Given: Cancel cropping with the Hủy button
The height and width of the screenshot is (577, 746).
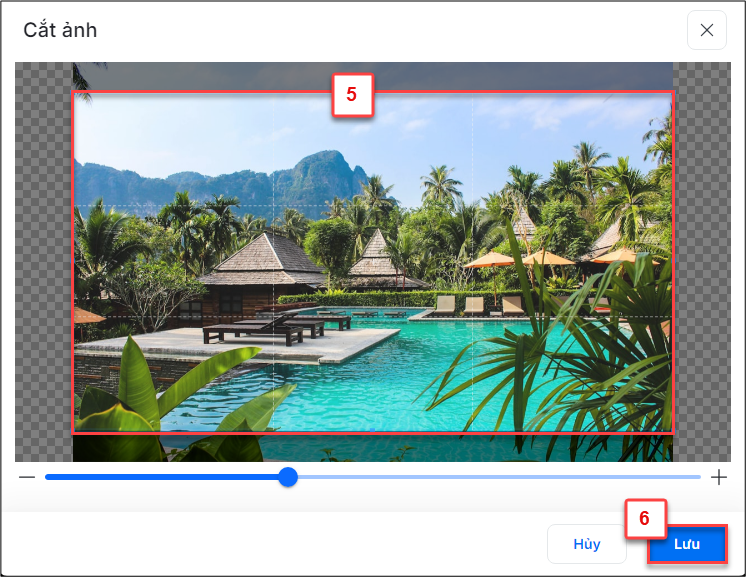Looking at the screenshot, I should [x=587, y=544].
